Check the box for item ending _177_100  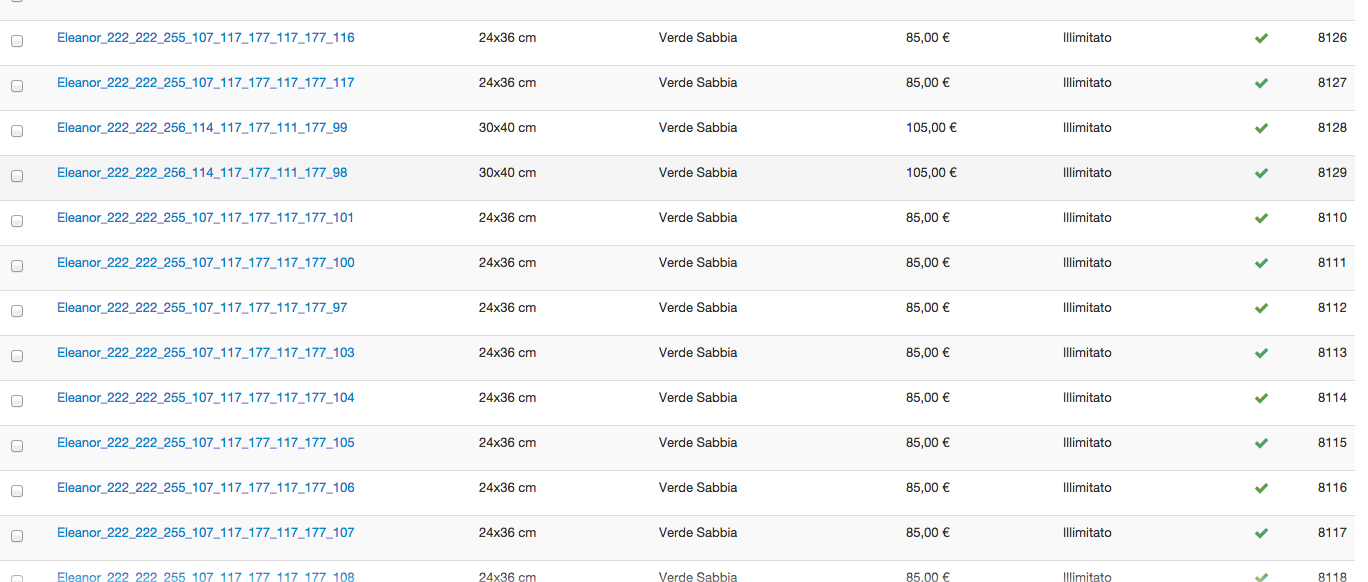coord(17,266)
